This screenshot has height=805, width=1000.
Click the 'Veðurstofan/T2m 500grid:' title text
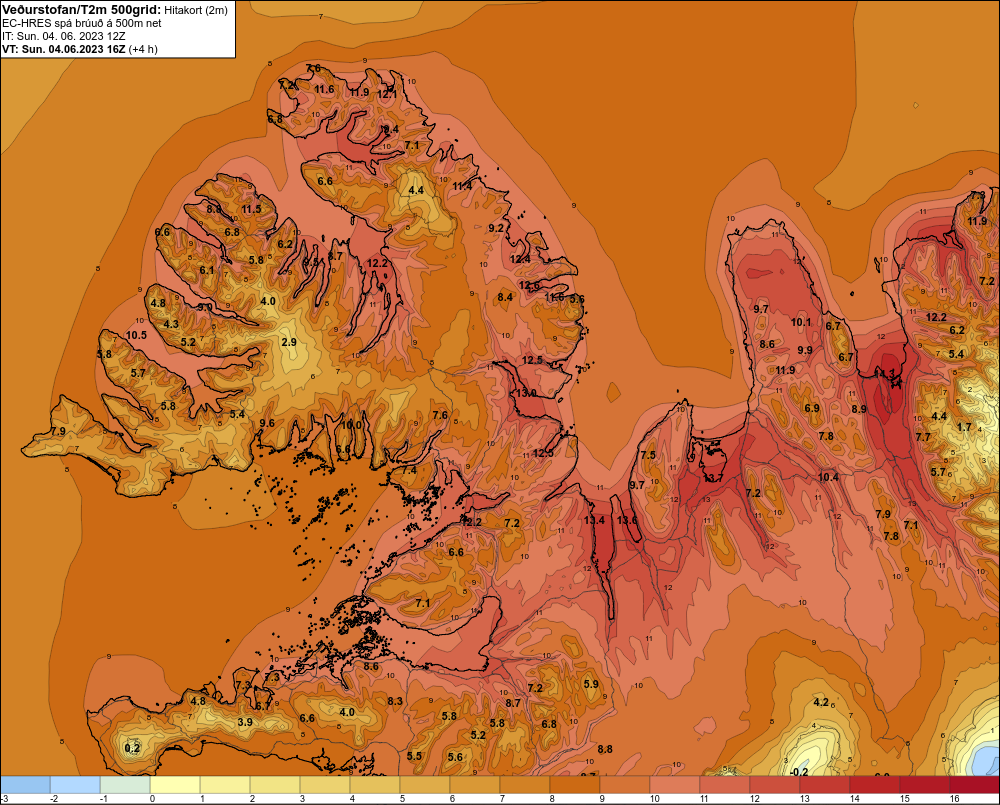click(x=82, y=10)
